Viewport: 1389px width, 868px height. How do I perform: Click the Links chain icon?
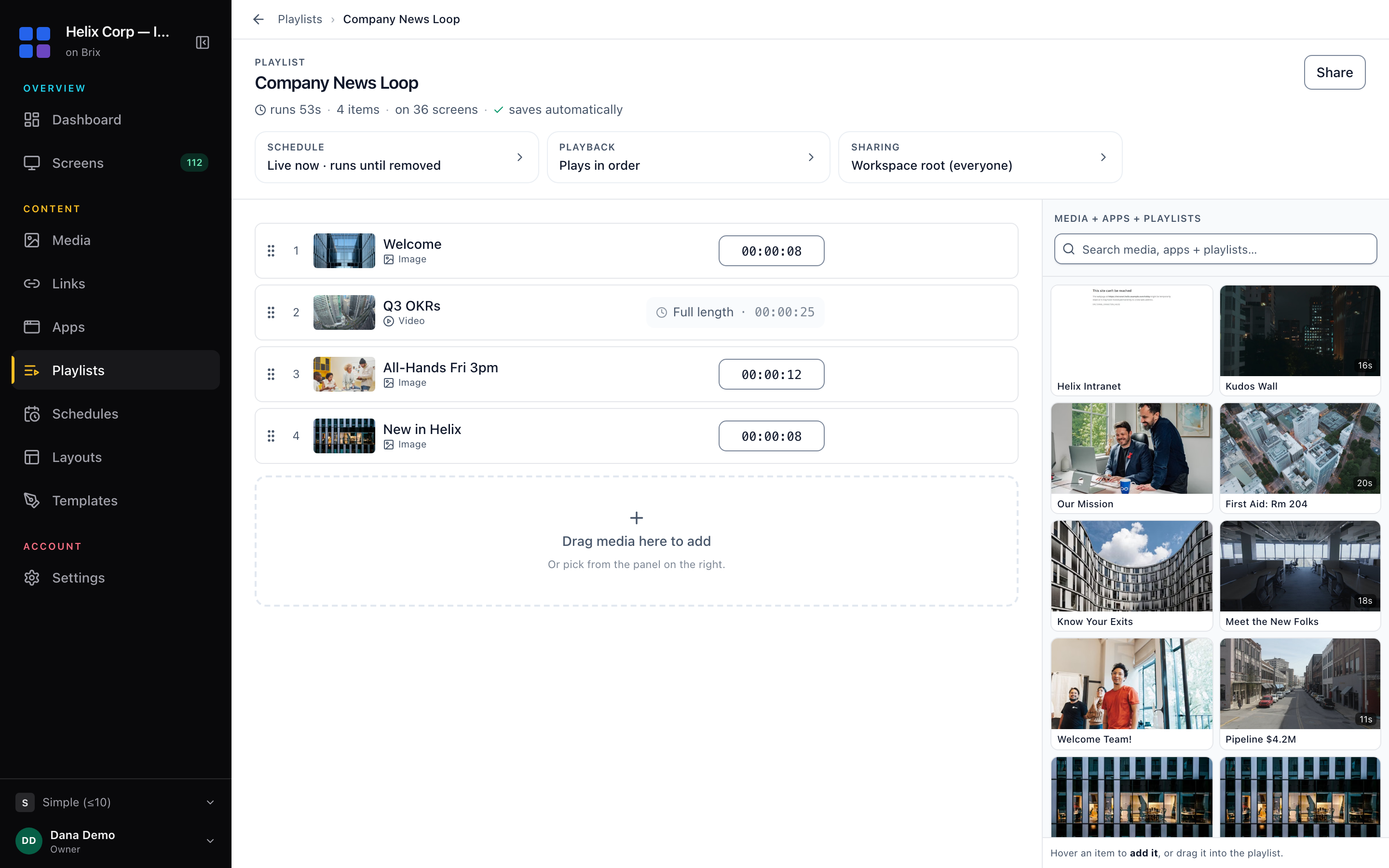click(x=31, y=284)
